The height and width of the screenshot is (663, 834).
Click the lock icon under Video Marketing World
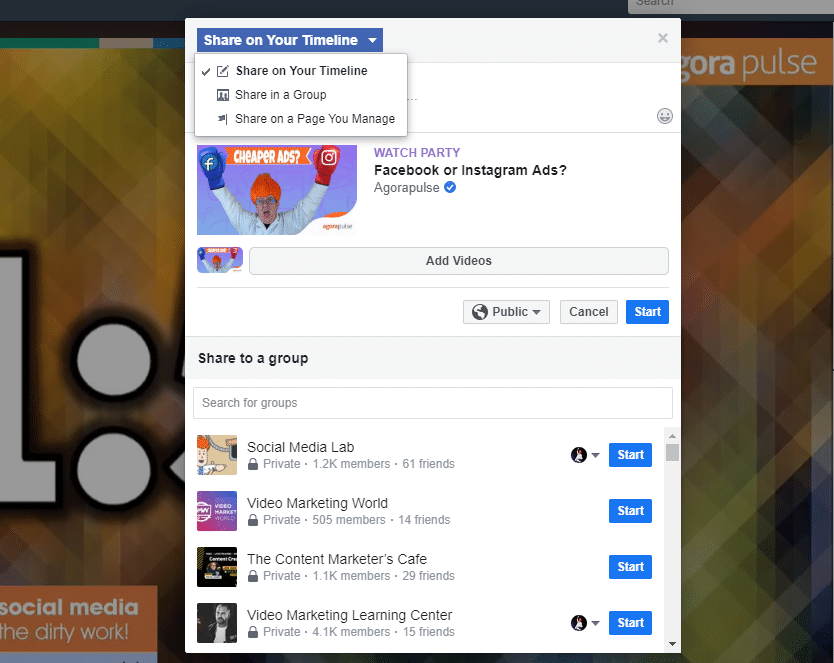253,520
